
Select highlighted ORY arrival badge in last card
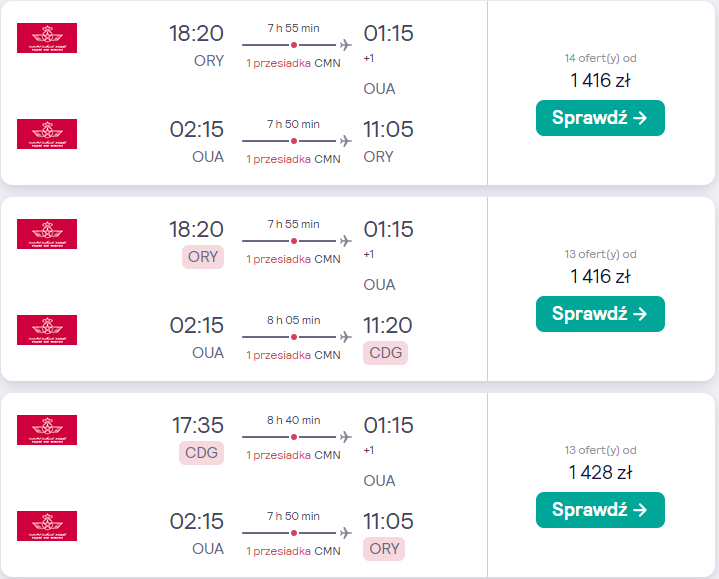coord(384,549)
